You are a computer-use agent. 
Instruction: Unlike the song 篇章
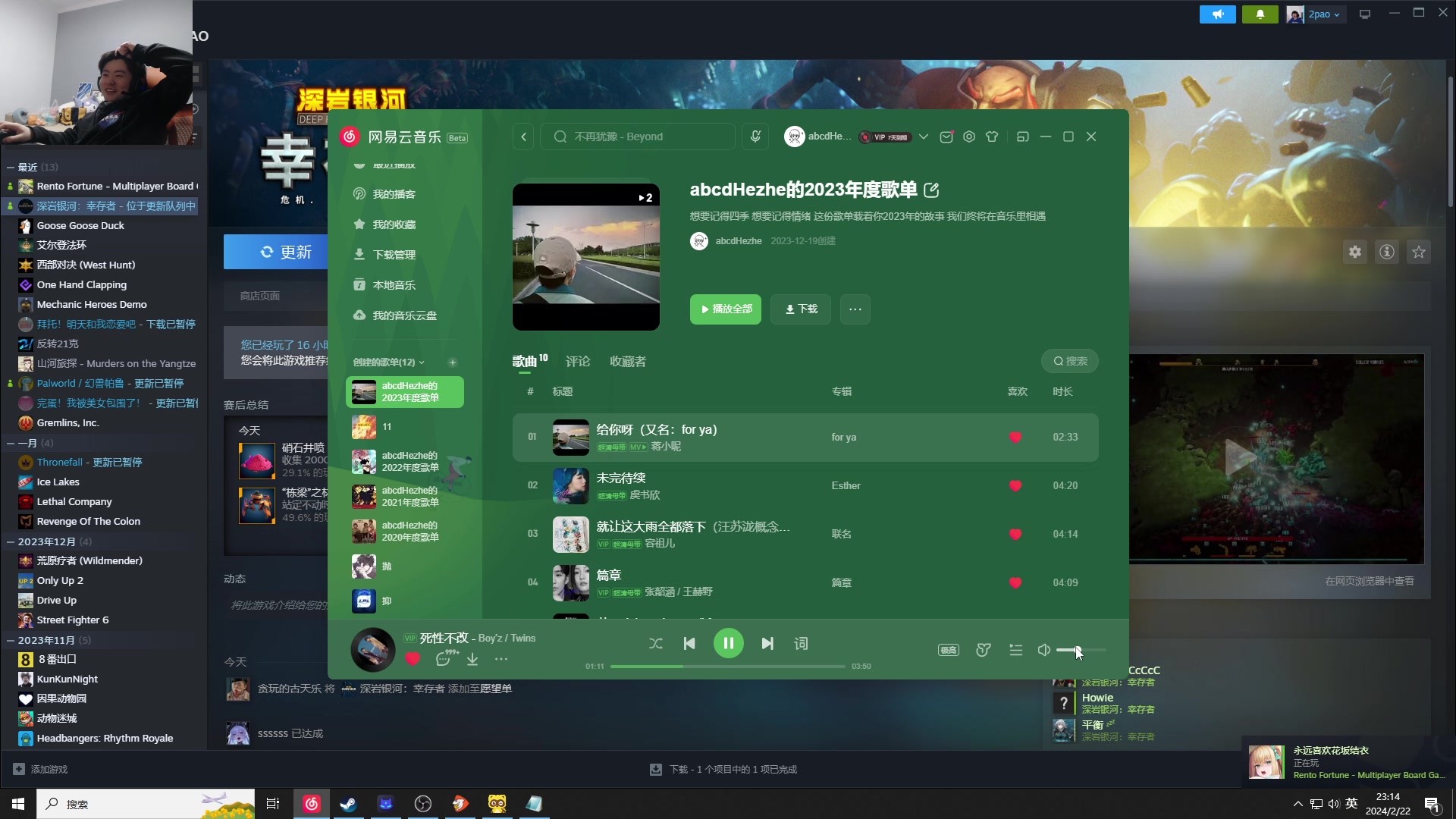point(1015,582)
